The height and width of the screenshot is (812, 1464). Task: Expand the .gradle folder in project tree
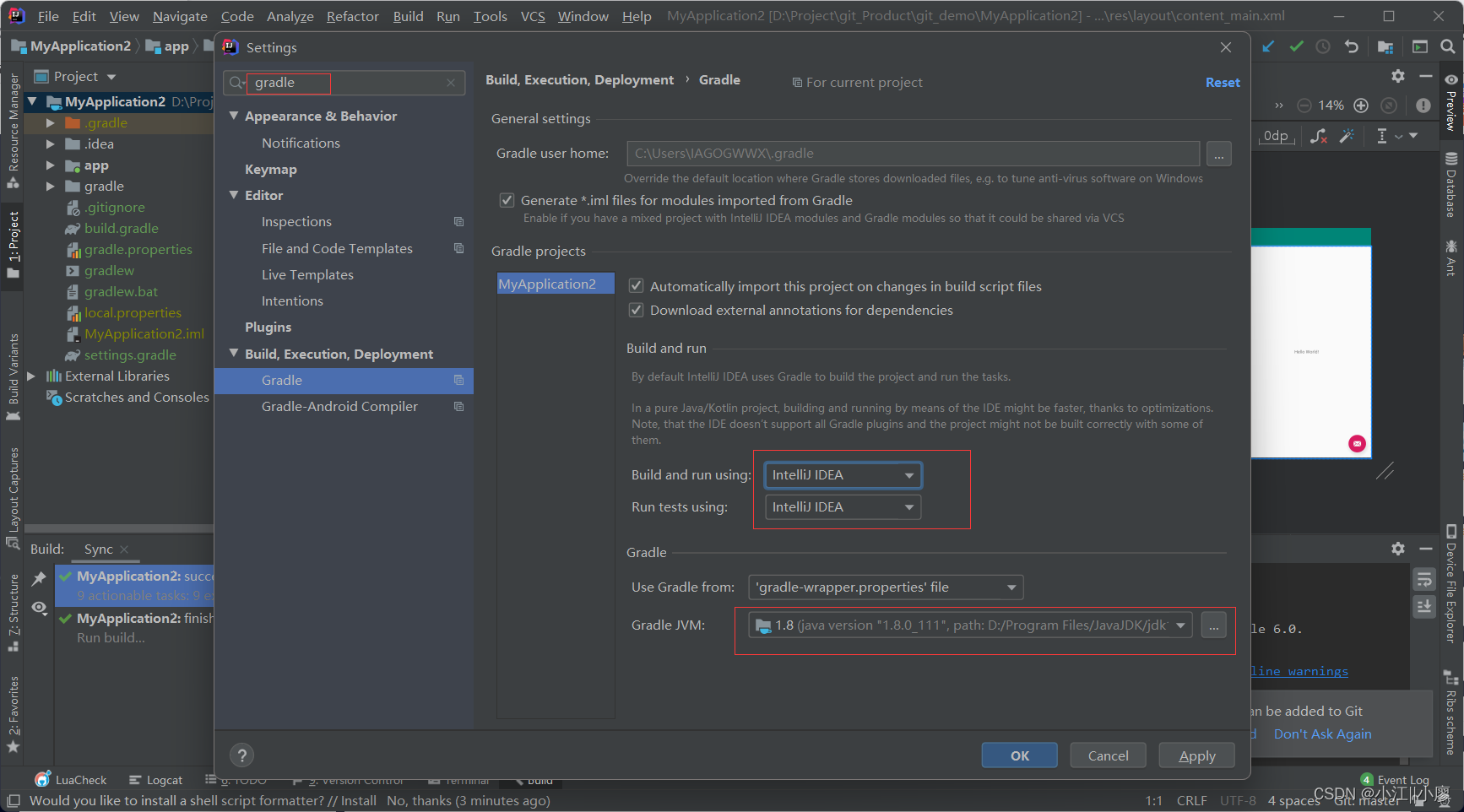pos(50,122)
